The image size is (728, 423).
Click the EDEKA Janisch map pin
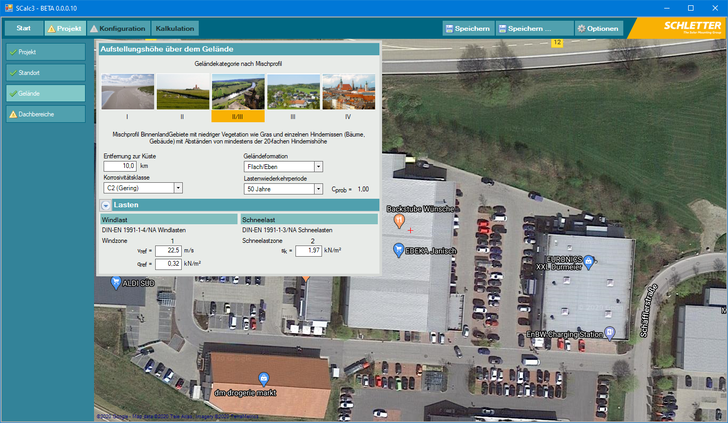coord(398,250)
